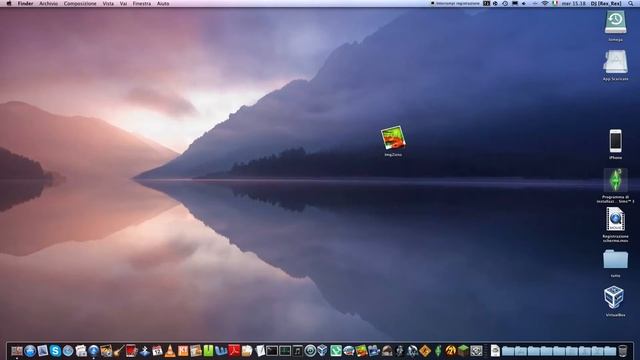640x360 pixels.
Task: Select the VirtualBox desktop icon
Action: (614, 297)
